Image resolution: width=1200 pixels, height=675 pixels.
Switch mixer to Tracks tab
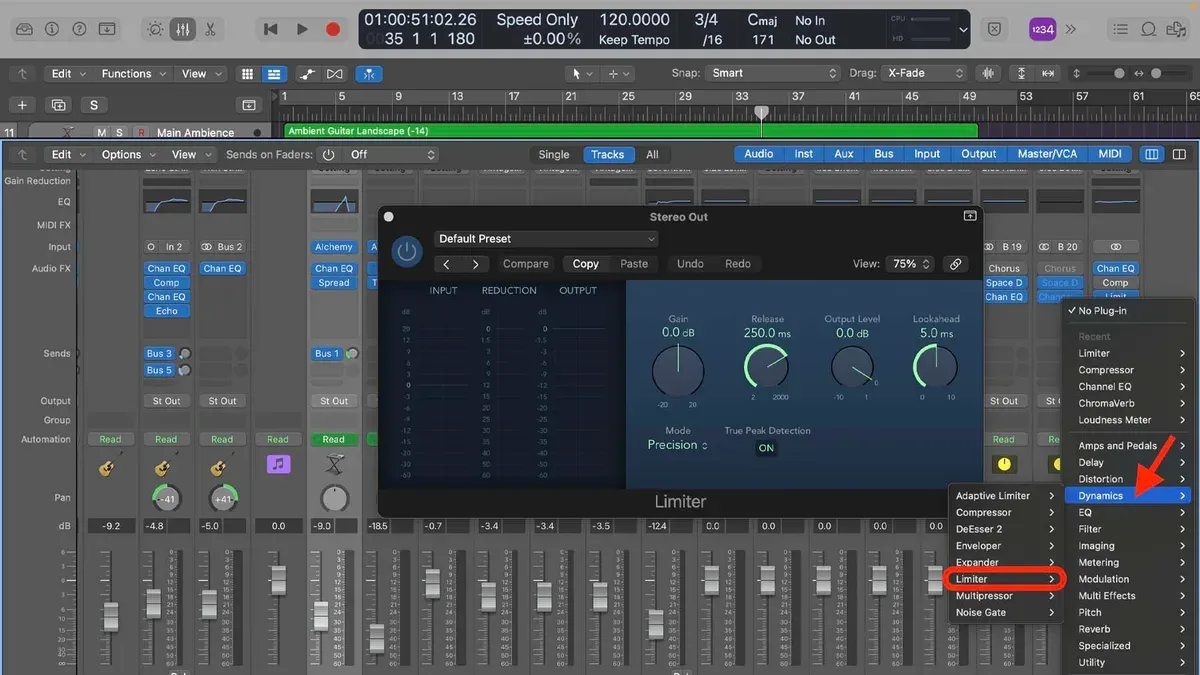(x=607, y=155)
